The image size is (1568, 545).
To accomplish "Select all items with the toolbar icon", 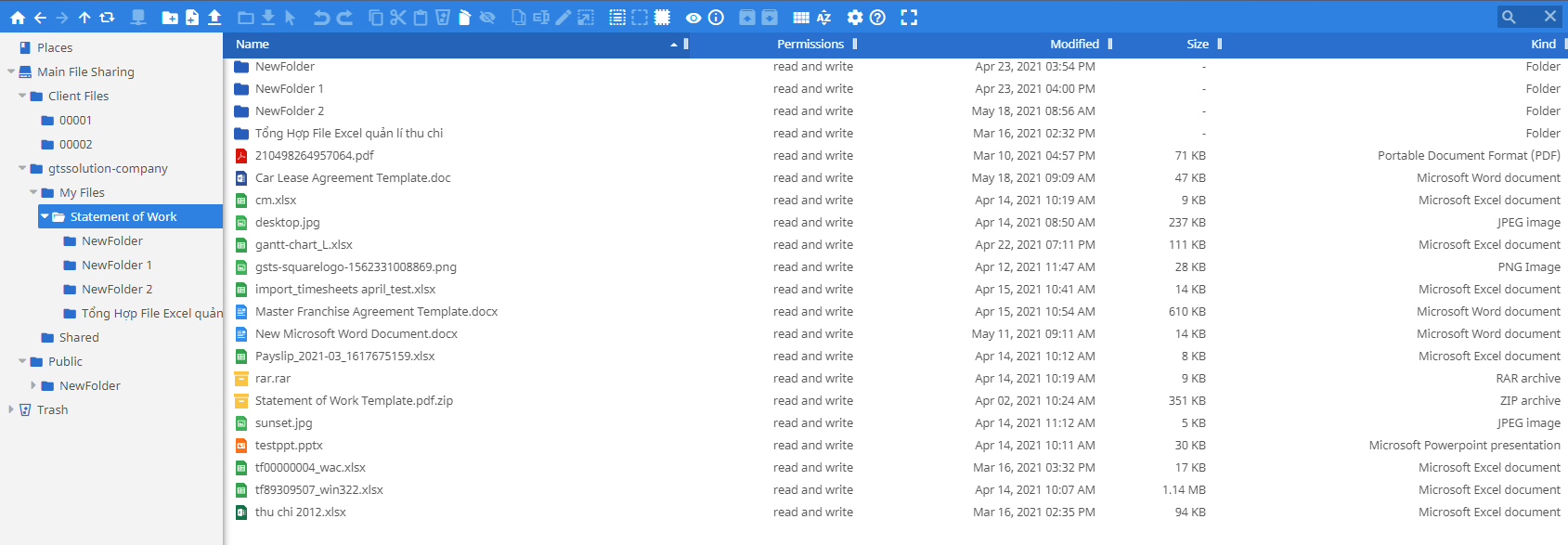I will [617, 17].
